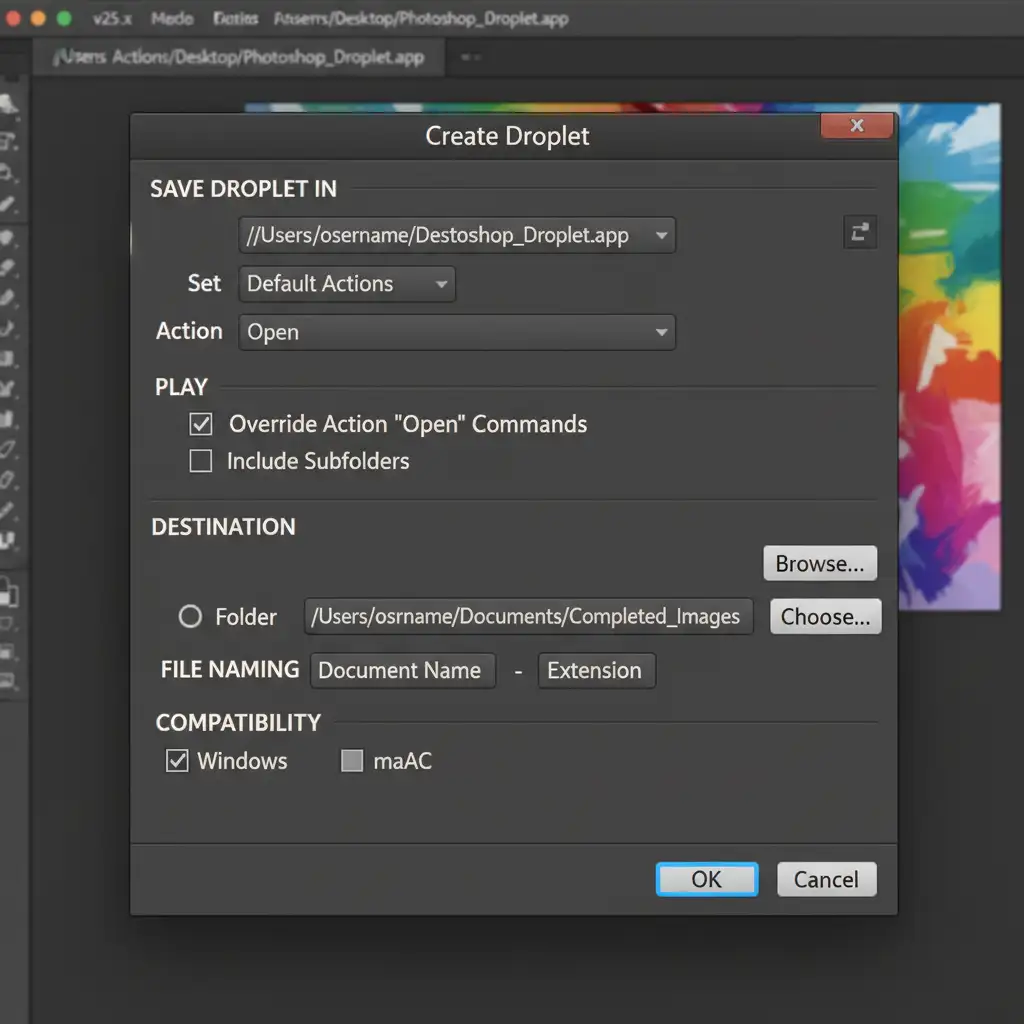Screen dimensions: 1024x1024
Task: Confirm the dialog with OK
Action: [706, 879]
